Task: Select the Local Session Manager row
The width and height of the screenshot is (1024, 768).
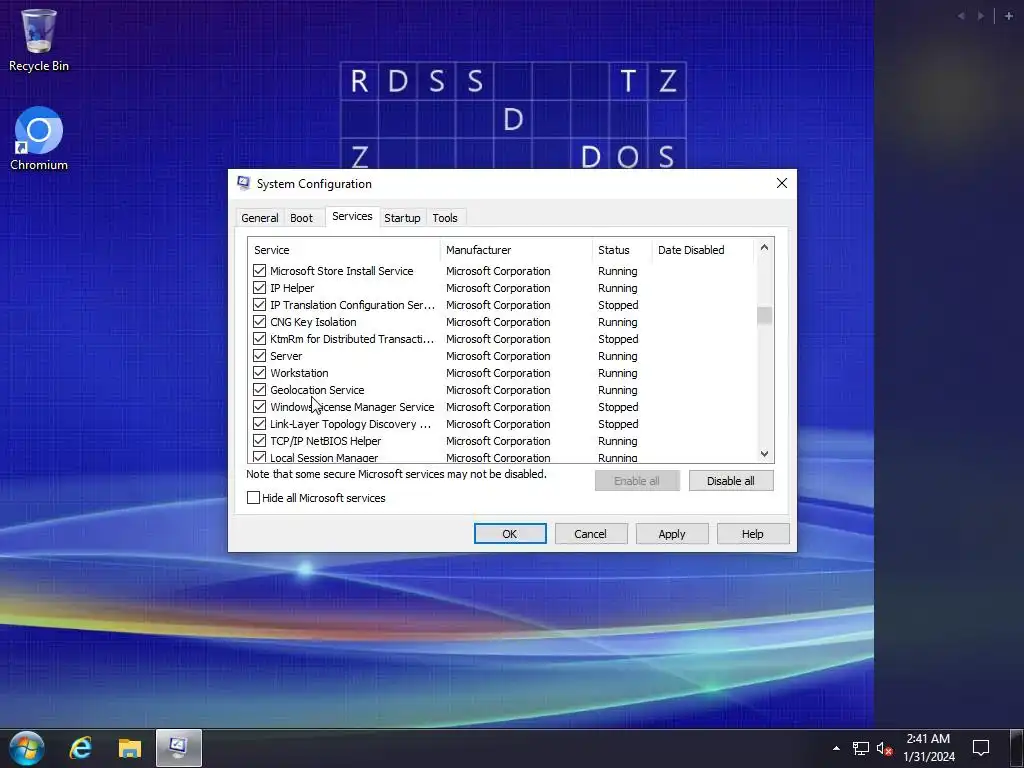Action: point(502,457)
